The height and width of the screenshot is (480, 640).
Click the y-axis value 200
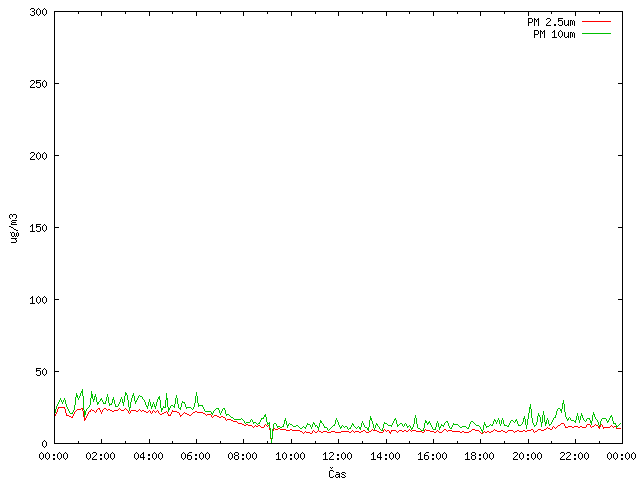point(38,156)
